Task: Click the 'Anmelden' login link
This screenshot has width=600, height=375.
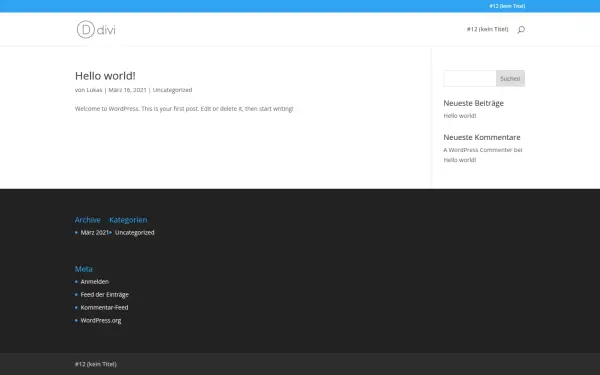Action: [95, 282]
